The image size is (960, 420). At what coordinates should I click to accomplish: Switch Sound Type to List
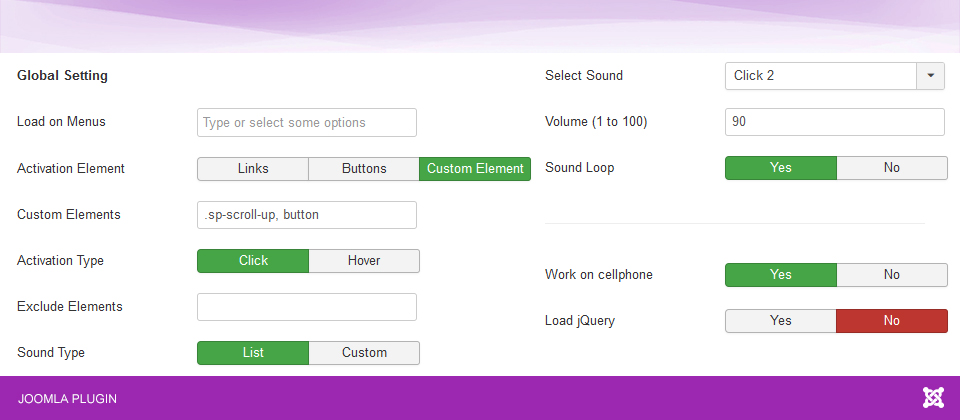click(253, 353)
